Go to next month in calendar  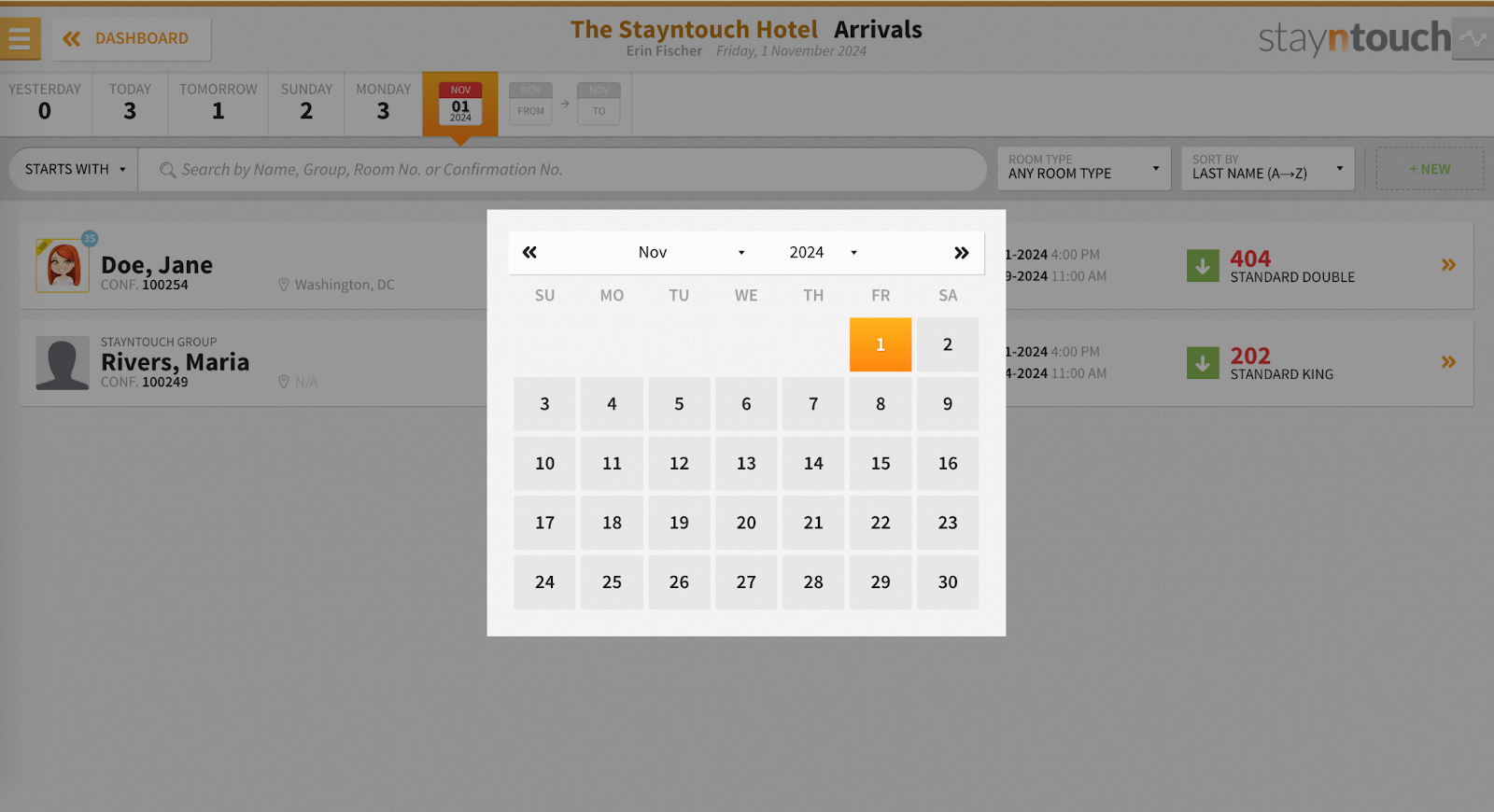[x=962, y=252]
